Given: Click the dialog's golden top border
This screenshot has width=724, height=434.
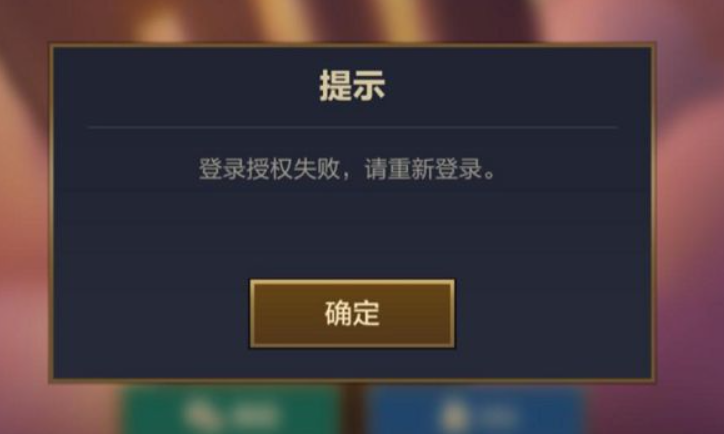Looking at the screenshot, I should (x=352, y=45).
